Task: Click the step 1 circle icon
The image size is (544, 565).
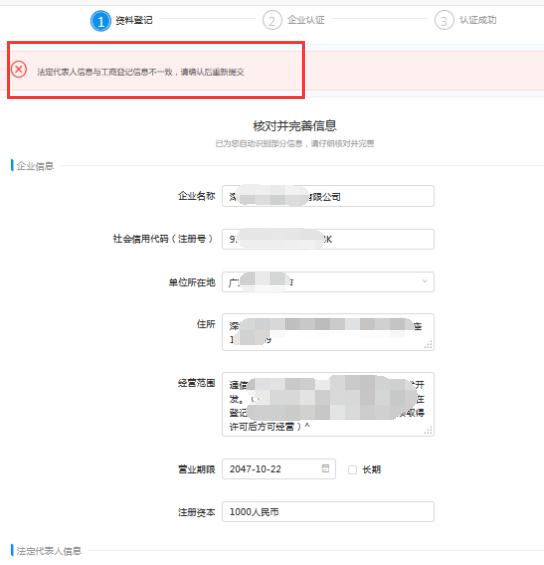Action: pyautogui.click(x=101, y=21)
